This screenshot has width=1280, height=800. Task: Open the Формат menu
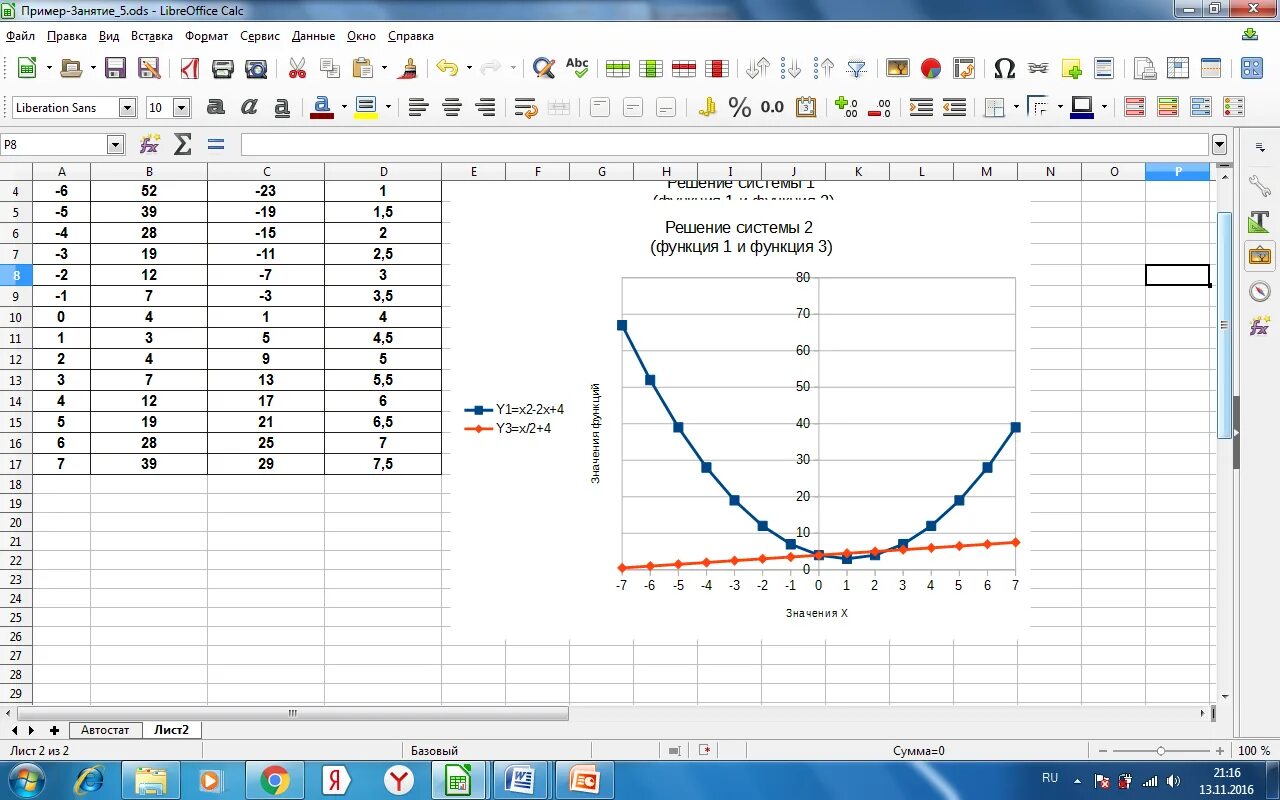tap(207, 35)
